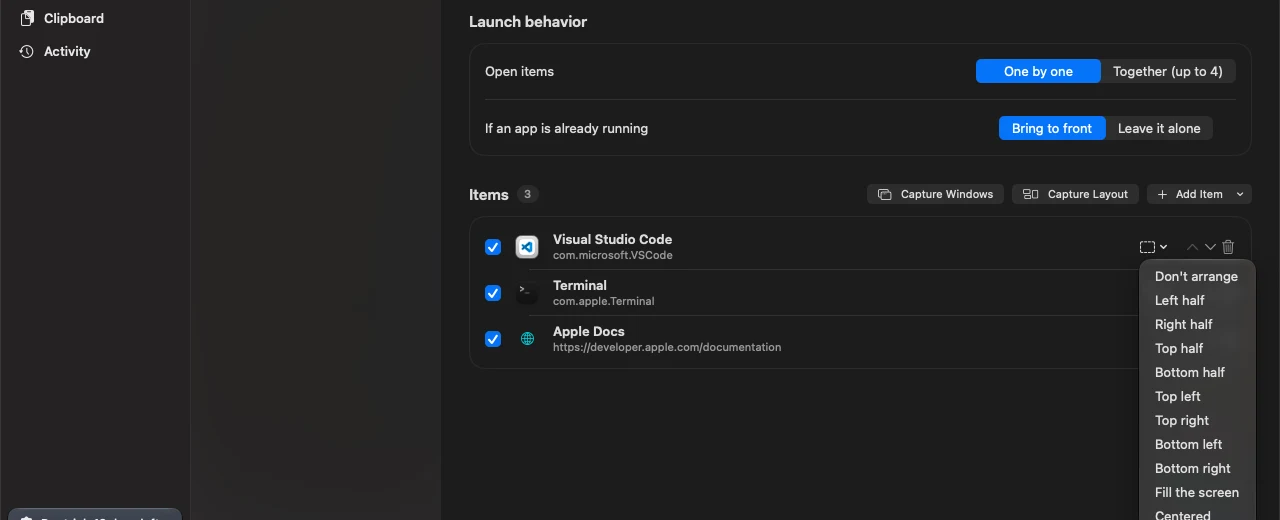Choose Don't arrange from the menu

coord(1196,276)
